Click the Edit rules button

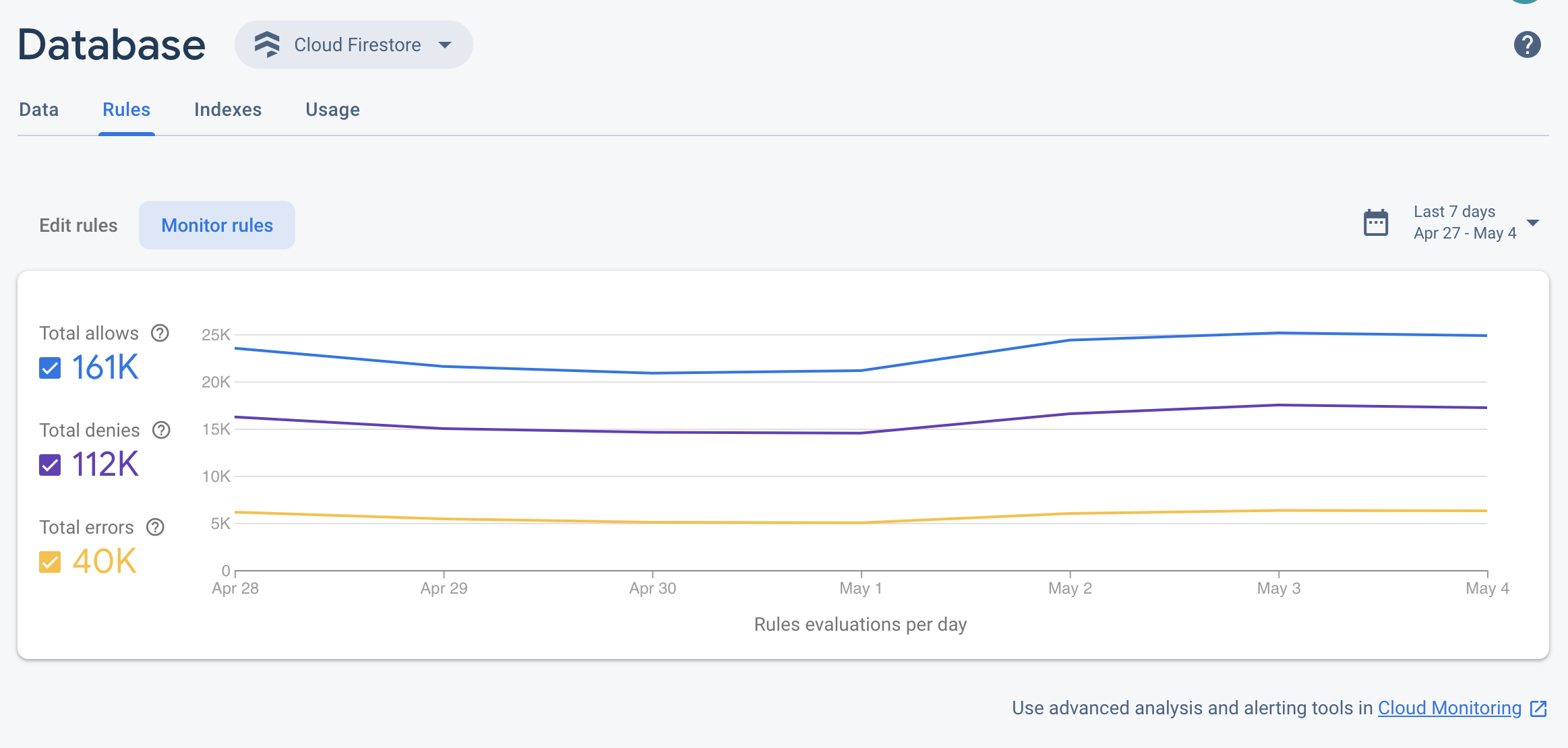78,225
